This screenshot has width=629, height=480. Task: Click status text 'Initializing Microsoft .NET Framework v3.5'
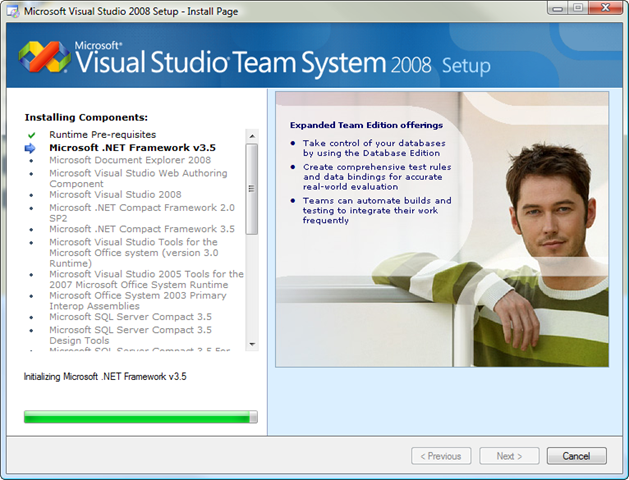tap(105, 377)
